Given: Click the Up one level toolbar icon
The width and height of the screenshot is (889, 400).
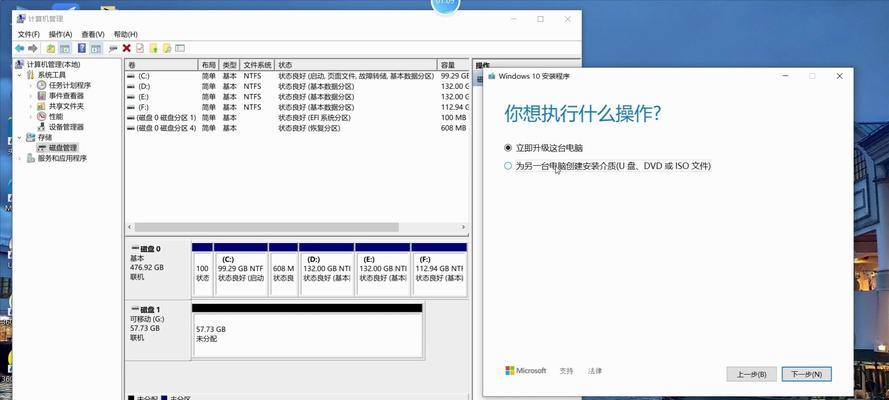Looking at the screenshot, I should pyautogui.click(x=51, y=49).
